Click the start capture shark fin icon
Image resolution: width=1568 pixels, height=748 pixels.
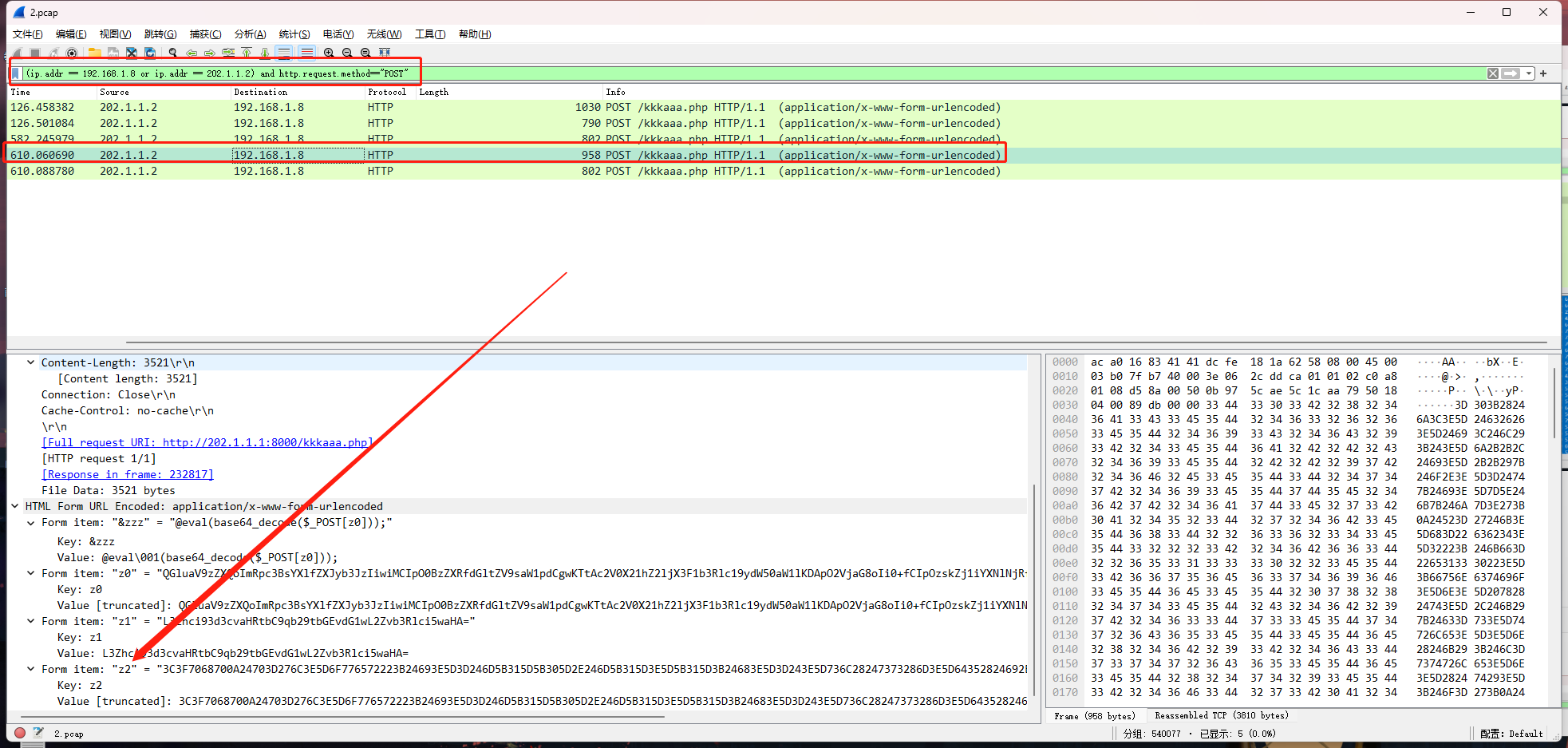tap(17, 53)
